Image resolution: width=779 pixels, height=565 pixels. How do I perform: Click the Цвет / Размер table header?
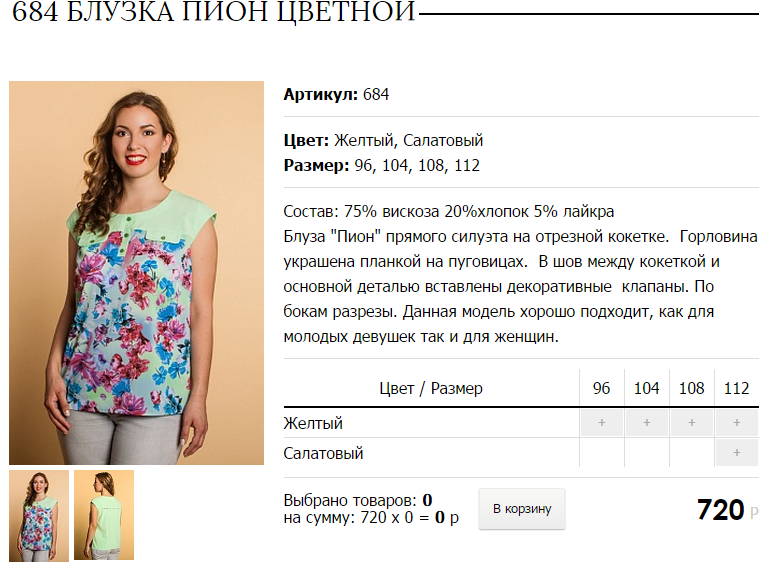(x=431, y=388)
